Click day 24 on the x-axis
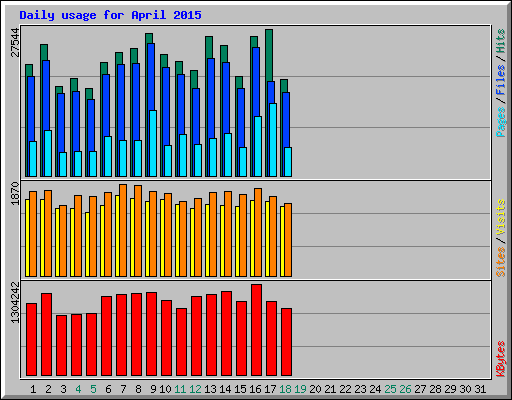The height and width of the screenshot is (400, 512). [x=375, y=389]
